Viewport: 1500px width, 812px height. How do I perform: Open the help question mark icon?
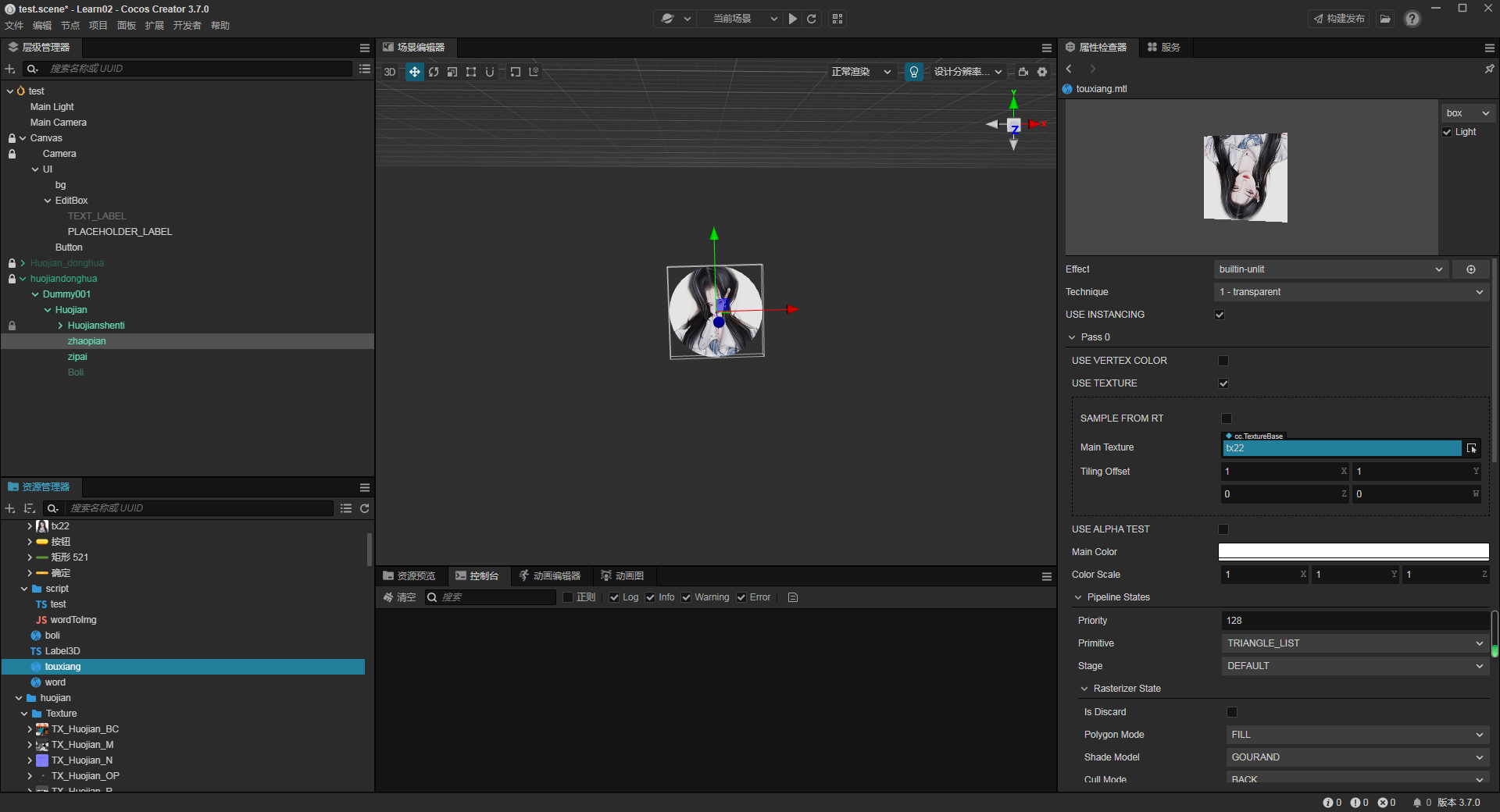point(1412,19)
